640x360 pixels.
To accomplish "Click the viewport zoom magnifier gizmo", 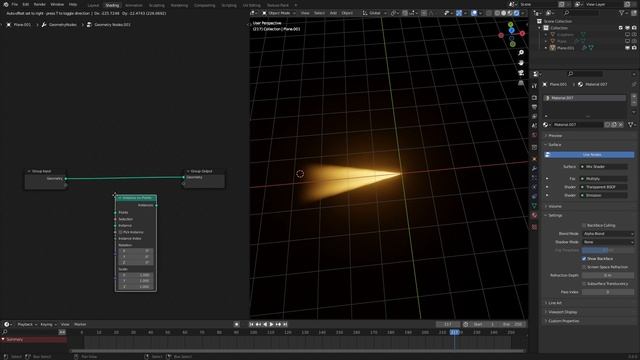I will click(x=521, y=53).
